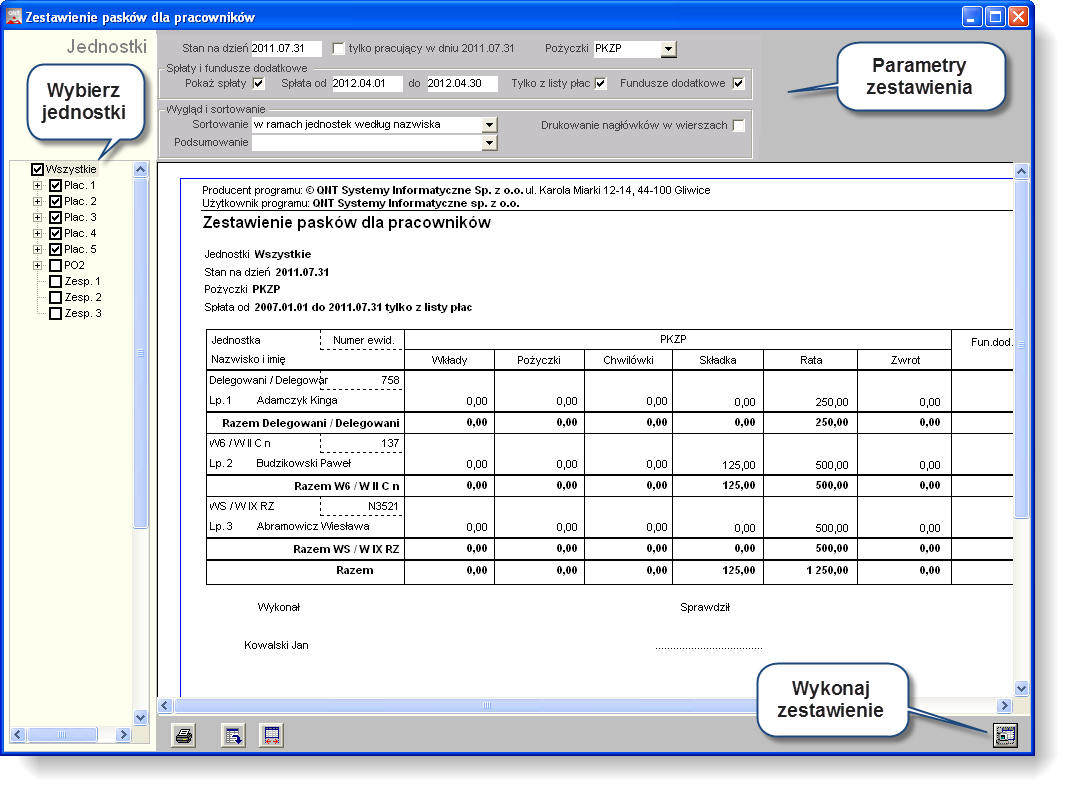Screen dimensions: 1075x796
Task: Check the 'Zesp. 2' checkbox
Action: [56, 298]
